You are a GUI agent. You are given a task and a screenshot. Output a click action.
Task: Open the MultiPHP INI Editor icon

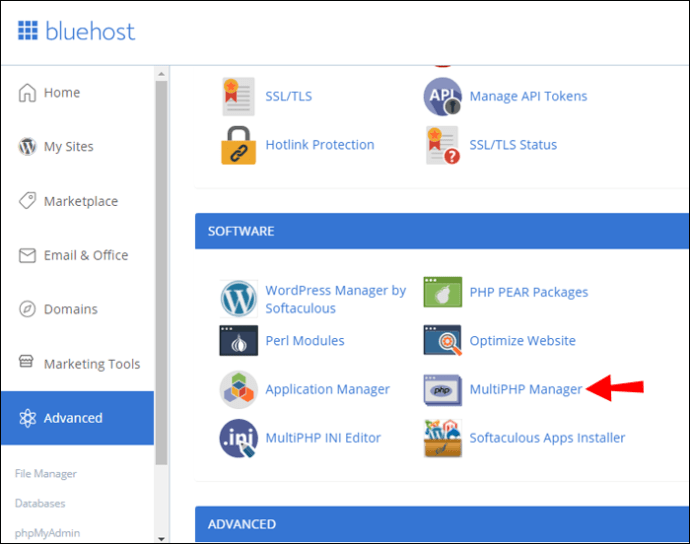[x=239, y=437]
